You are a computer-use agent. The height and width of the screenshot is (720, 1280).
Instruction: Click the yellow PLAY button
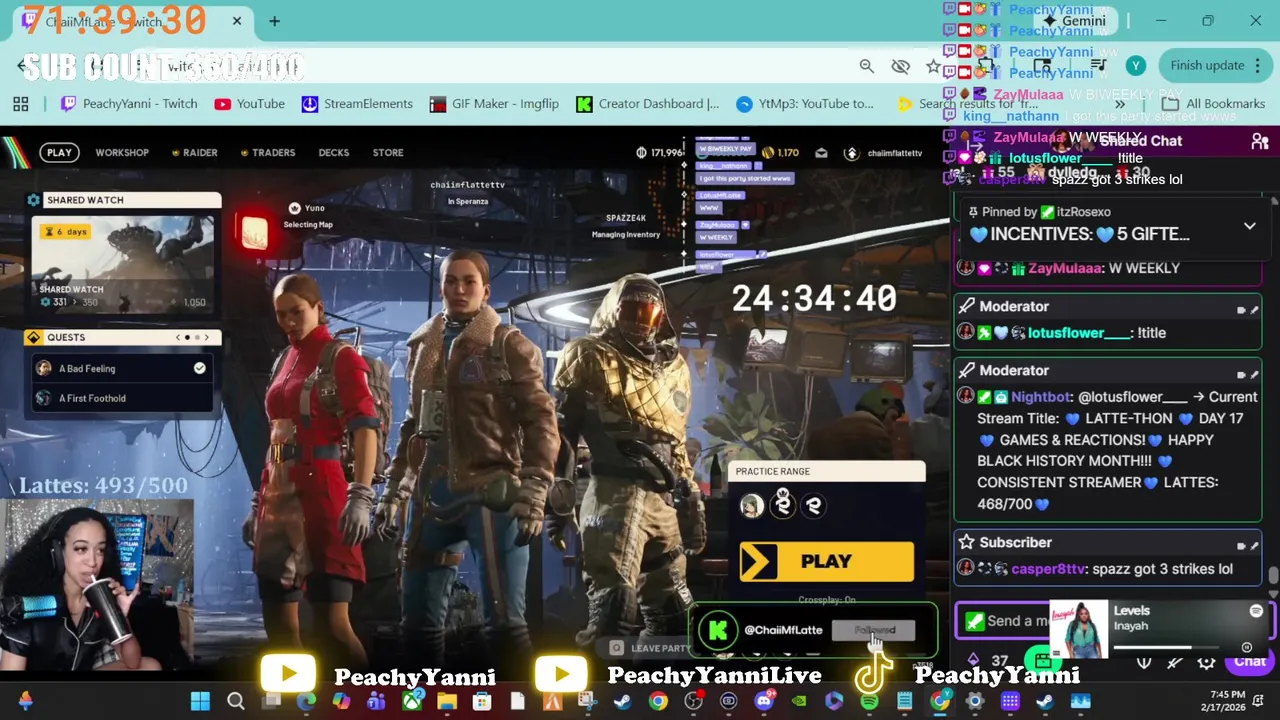826,561
